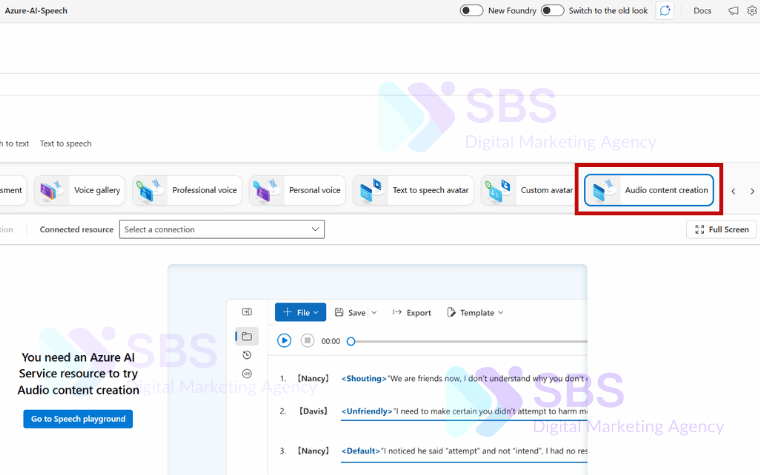Toggle the side panel collapse icon

(x=247, y=312)
